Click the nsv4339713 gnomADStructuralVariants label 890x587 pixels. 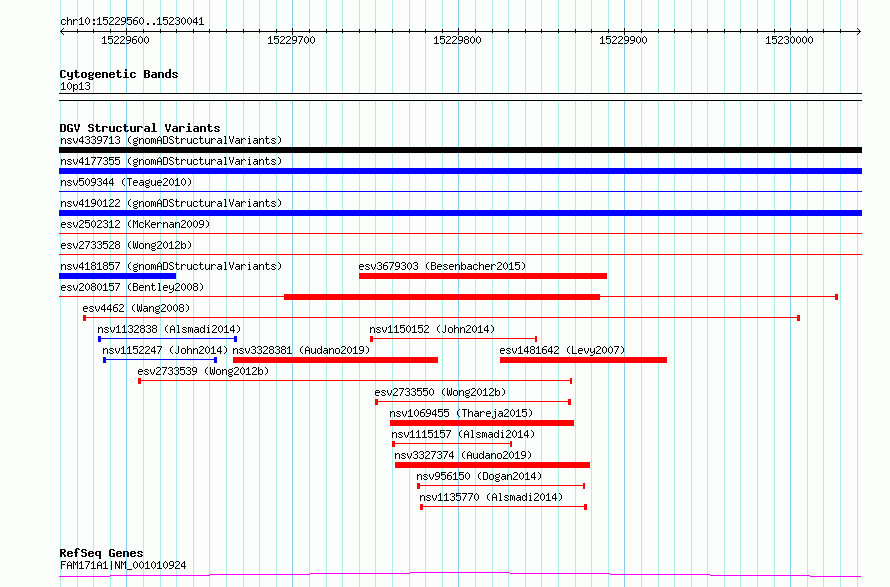point(171,140)
